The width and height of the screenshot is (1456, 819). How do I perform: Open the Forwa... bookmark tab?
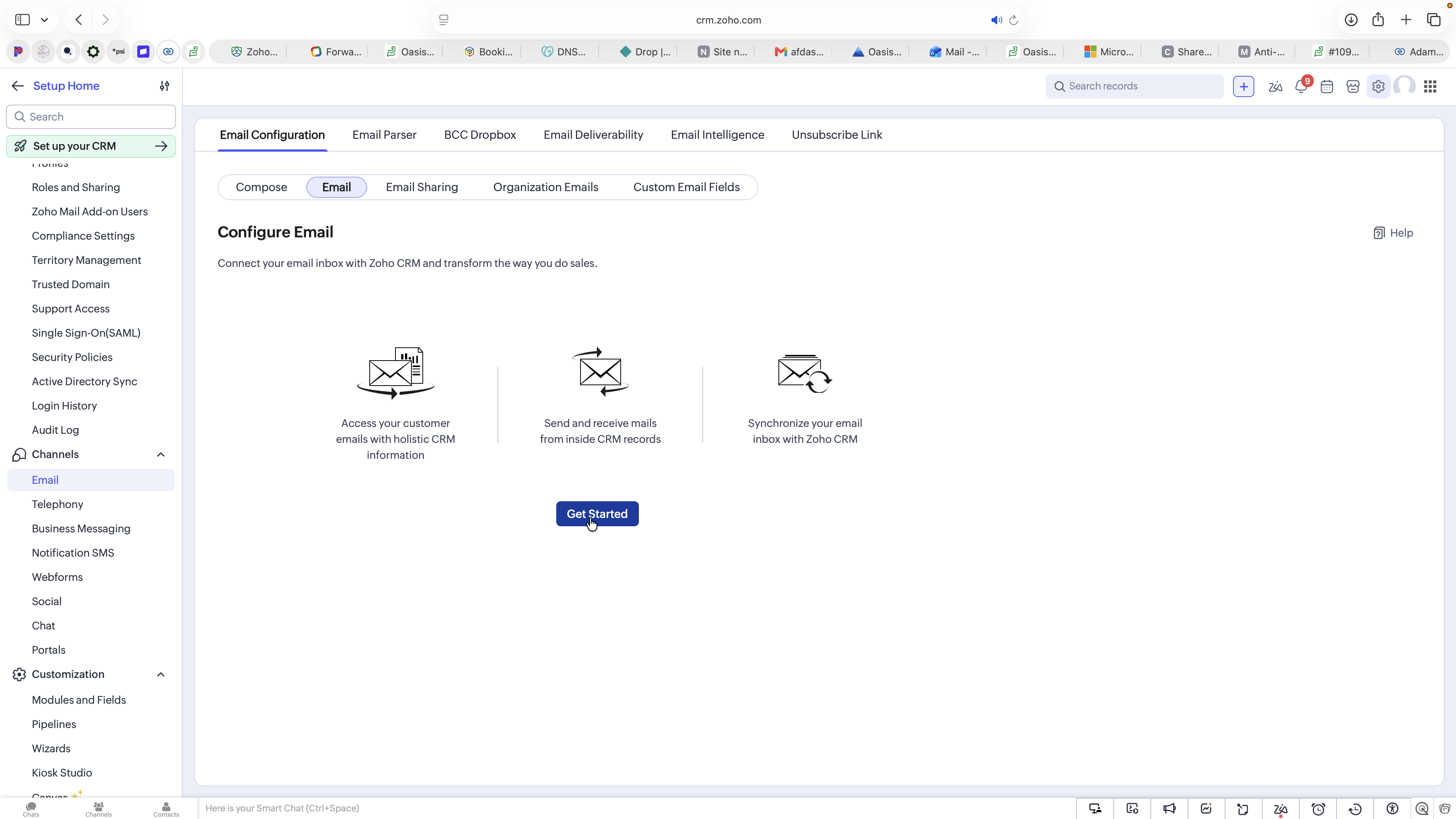coord(336,52)
